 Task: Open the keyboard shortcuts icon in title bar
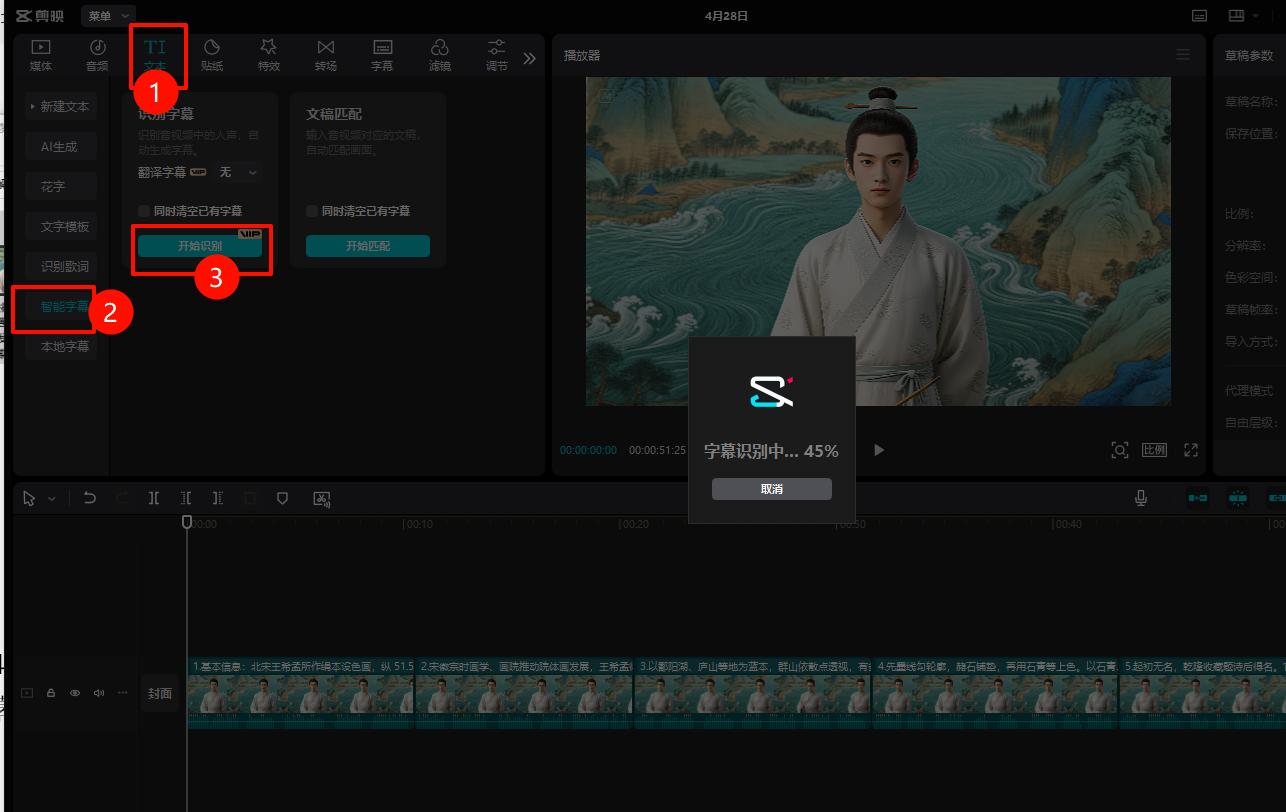(x=1200, y=16)
